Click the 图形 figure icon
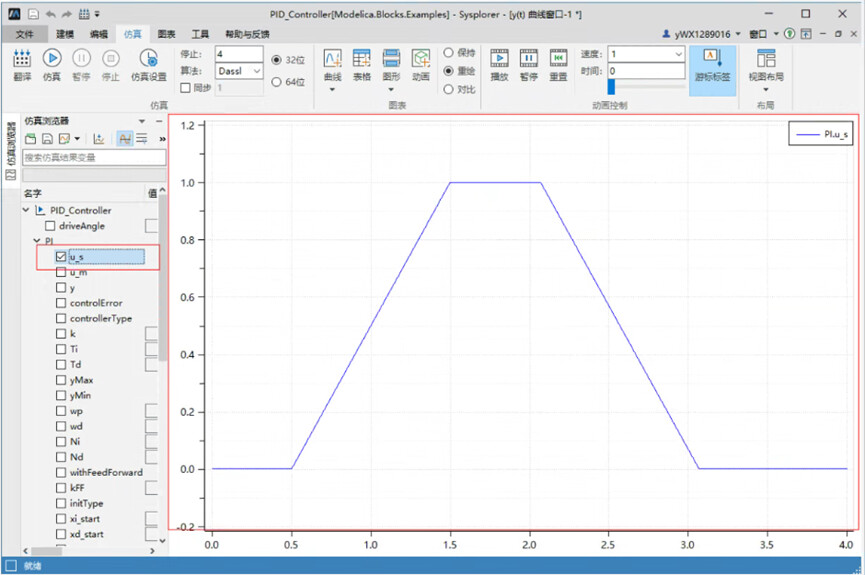This screenshot has width=865, height=575. tap(391, 58)
